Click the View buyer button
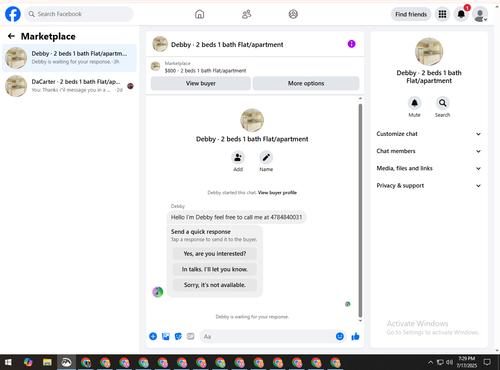Screen dimensions: 500x370 pyautogui.click(x=201, y=83)
